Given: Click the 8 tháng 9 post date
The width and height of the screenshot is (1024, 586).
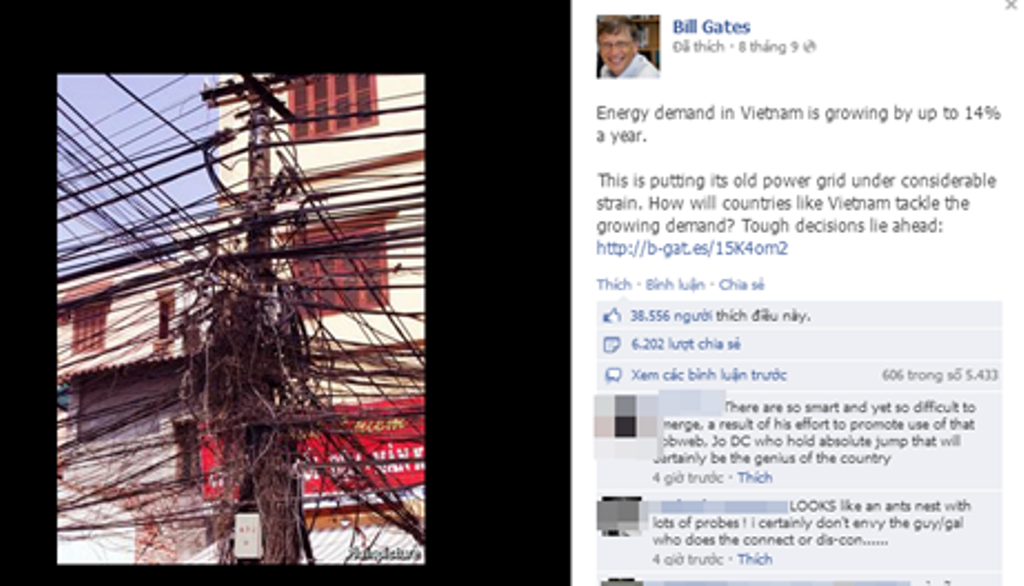Looking at the screenshot, I should pos(767,47).
